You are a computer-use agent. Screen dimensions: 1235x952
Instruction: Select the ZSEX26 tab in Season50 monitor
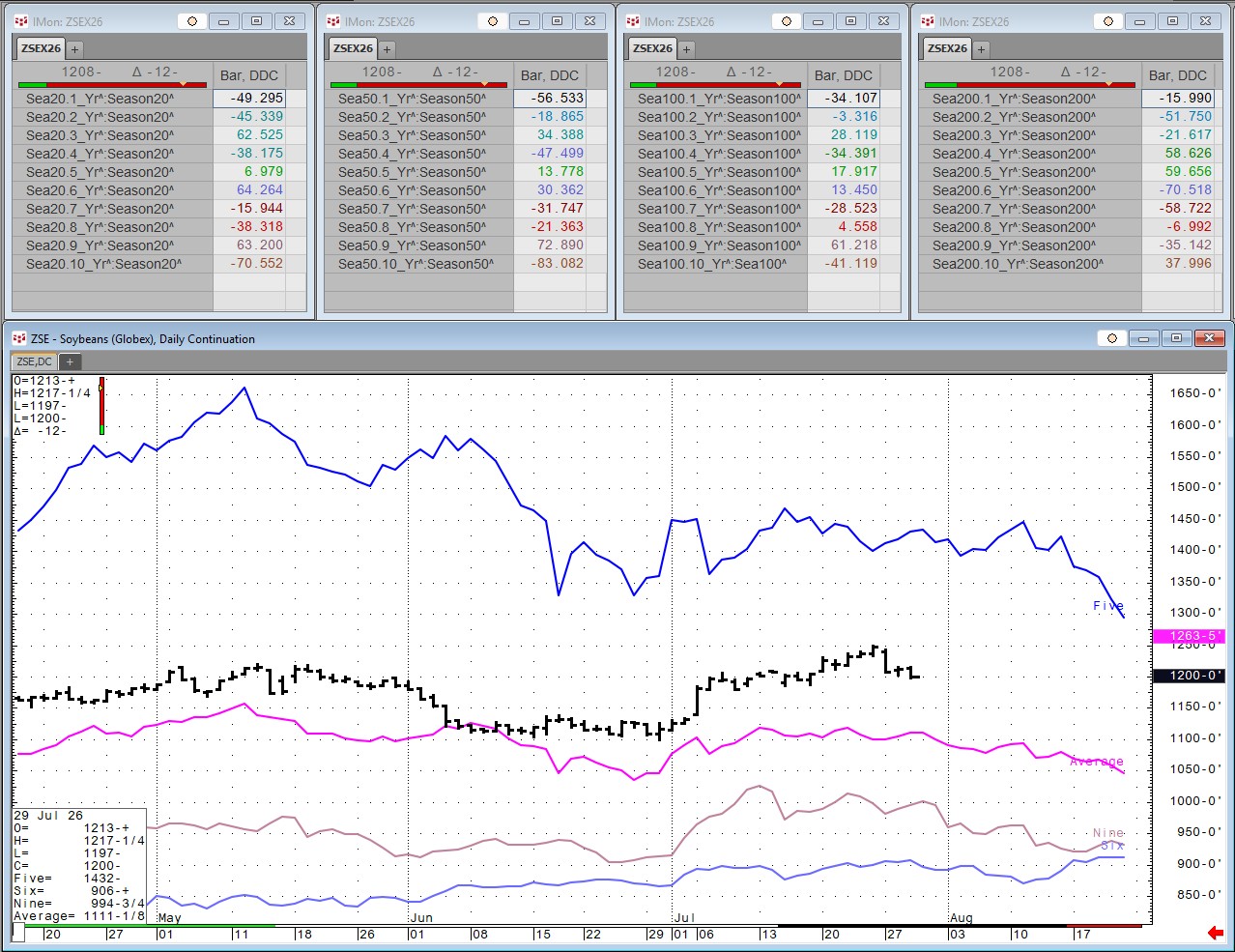pyautogui.click(x=353, y=48)
